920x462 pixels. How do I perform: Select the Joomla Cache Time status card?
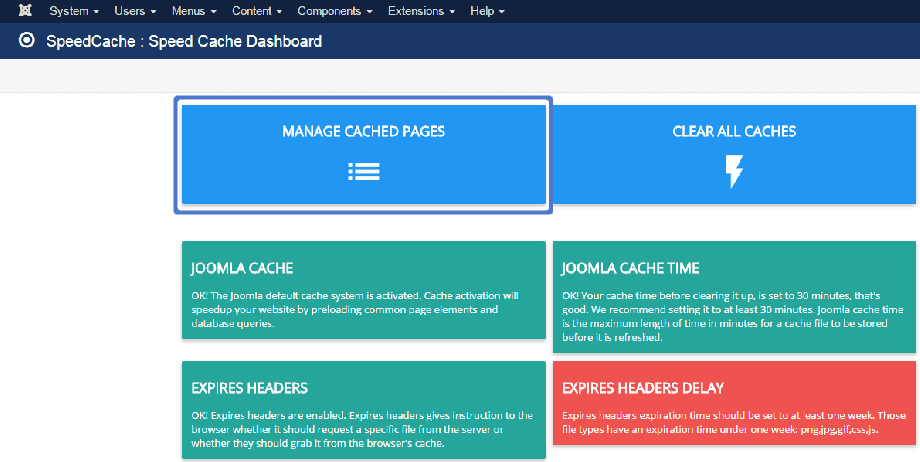coord(734,297)
